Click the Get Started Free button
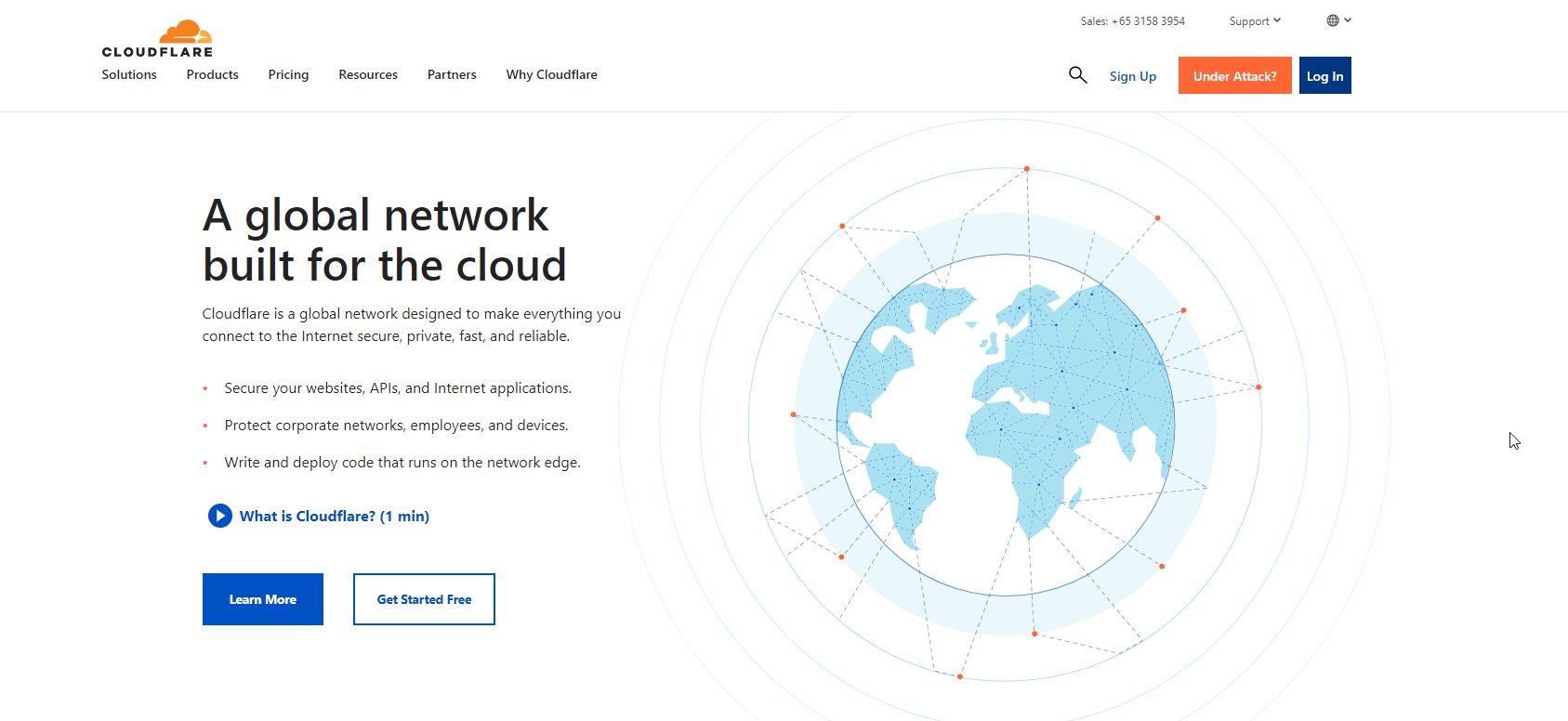 (x=424, y=599)
